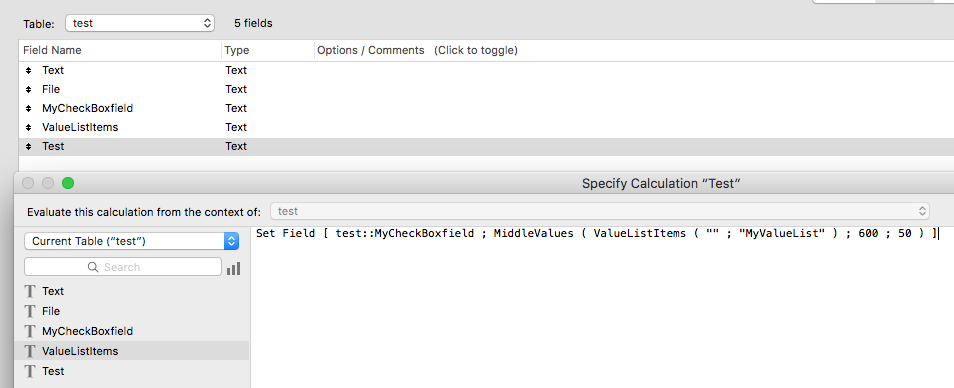
Task: Open the Current Table ("test") popup menu
Action: 131,241
